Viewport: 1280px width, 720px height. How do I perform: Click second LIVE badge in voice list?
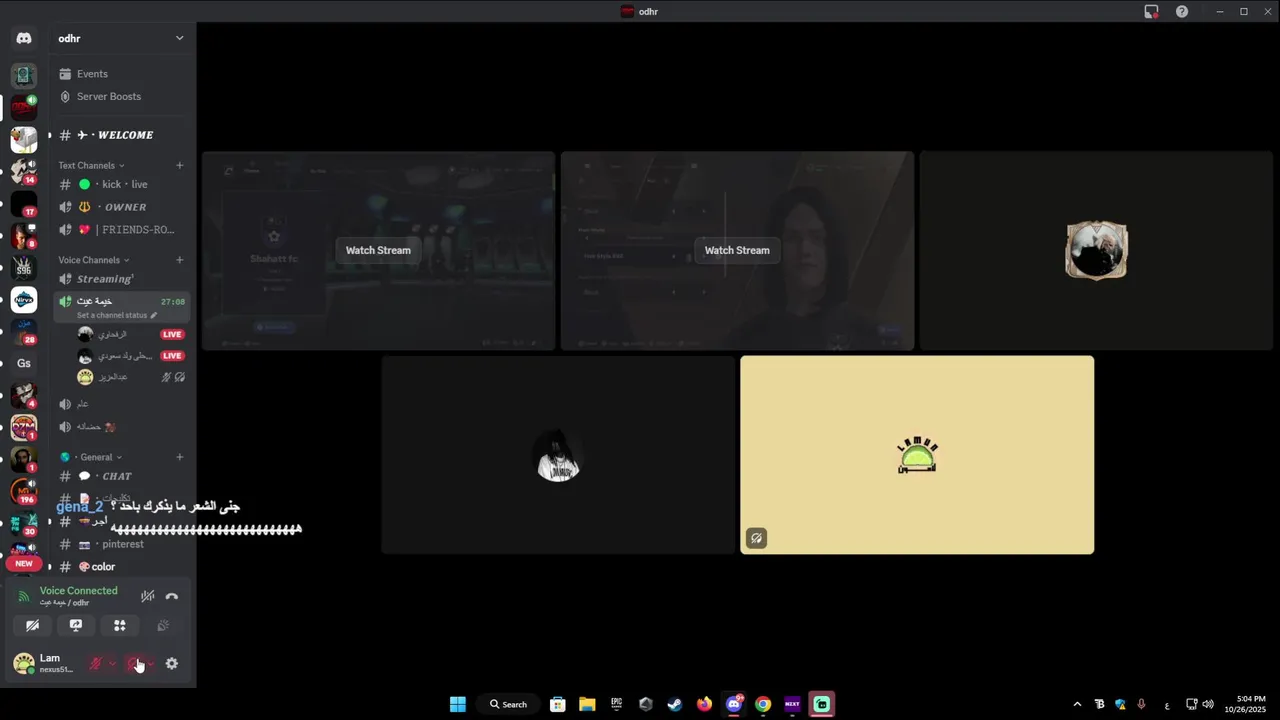click(x=173, y=356)
